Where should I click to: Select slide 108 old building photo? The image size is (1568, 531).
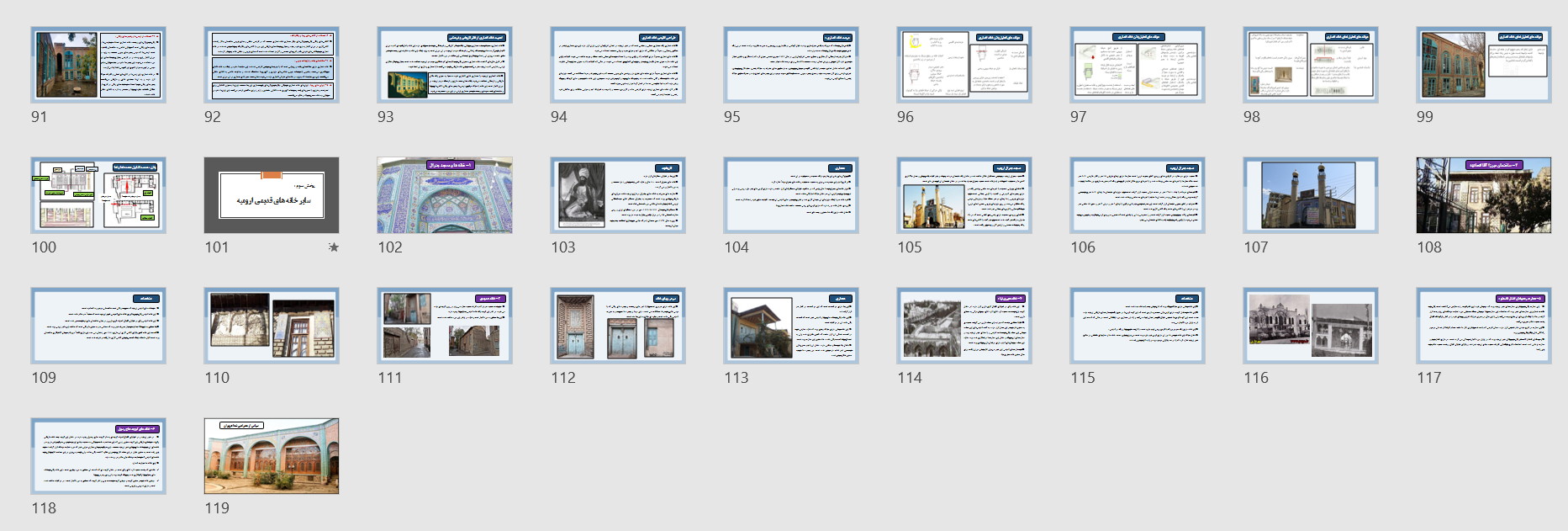tap(1484, 195)
